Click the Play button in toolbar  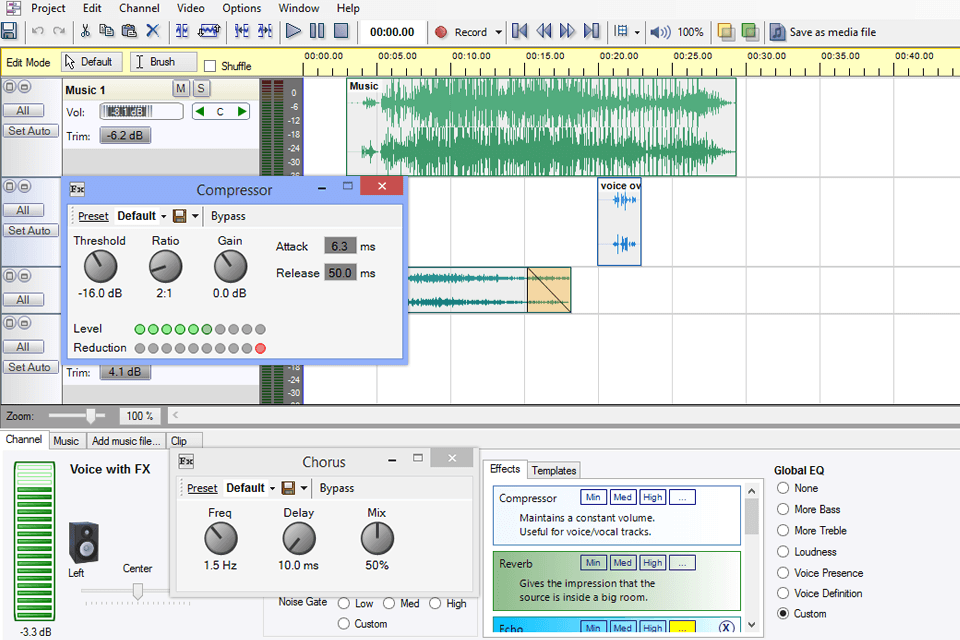point(293,32)
